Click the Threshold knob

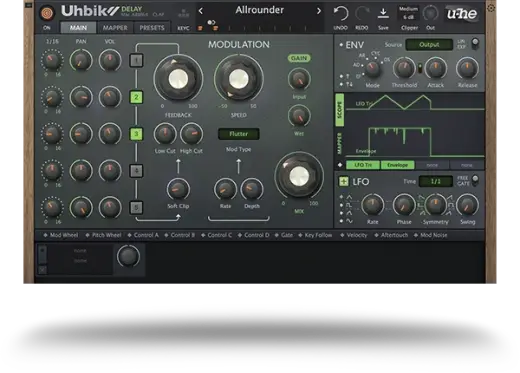pos(404,68)
